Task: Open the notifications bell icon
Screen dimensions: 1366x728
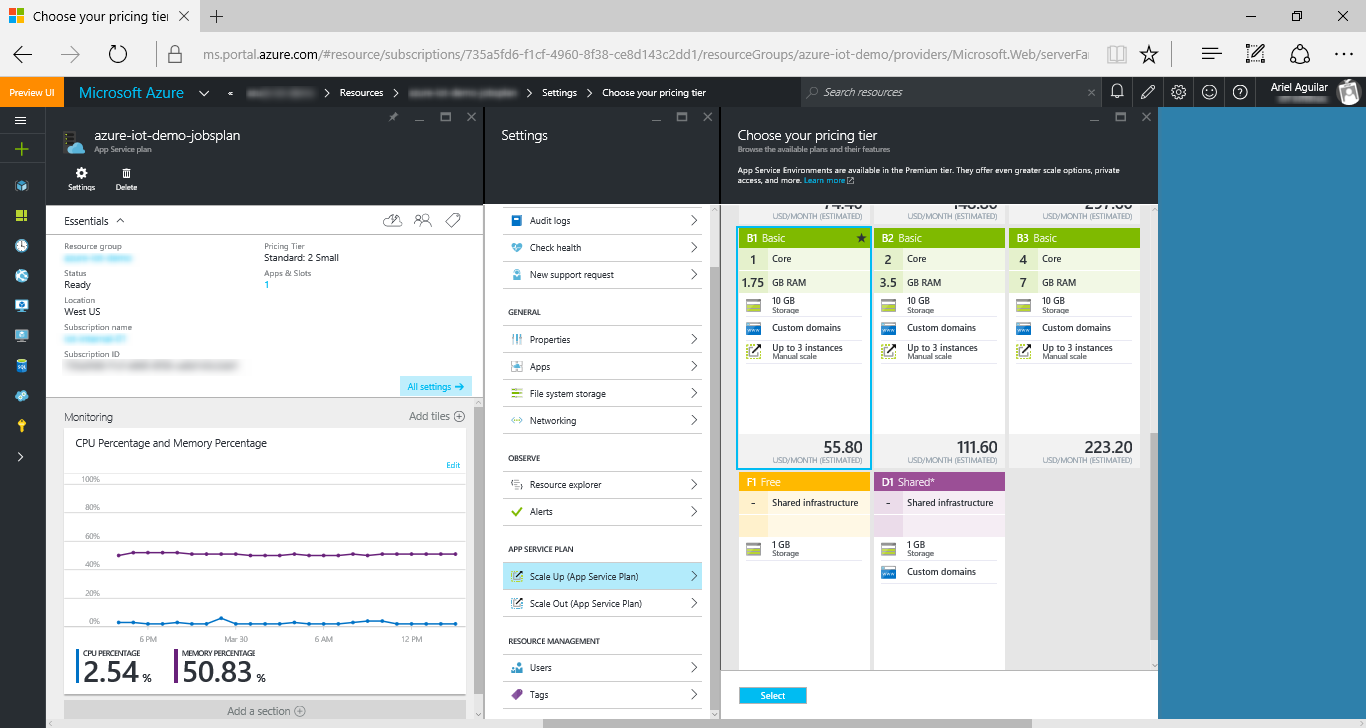Action: pos(1118,92)
